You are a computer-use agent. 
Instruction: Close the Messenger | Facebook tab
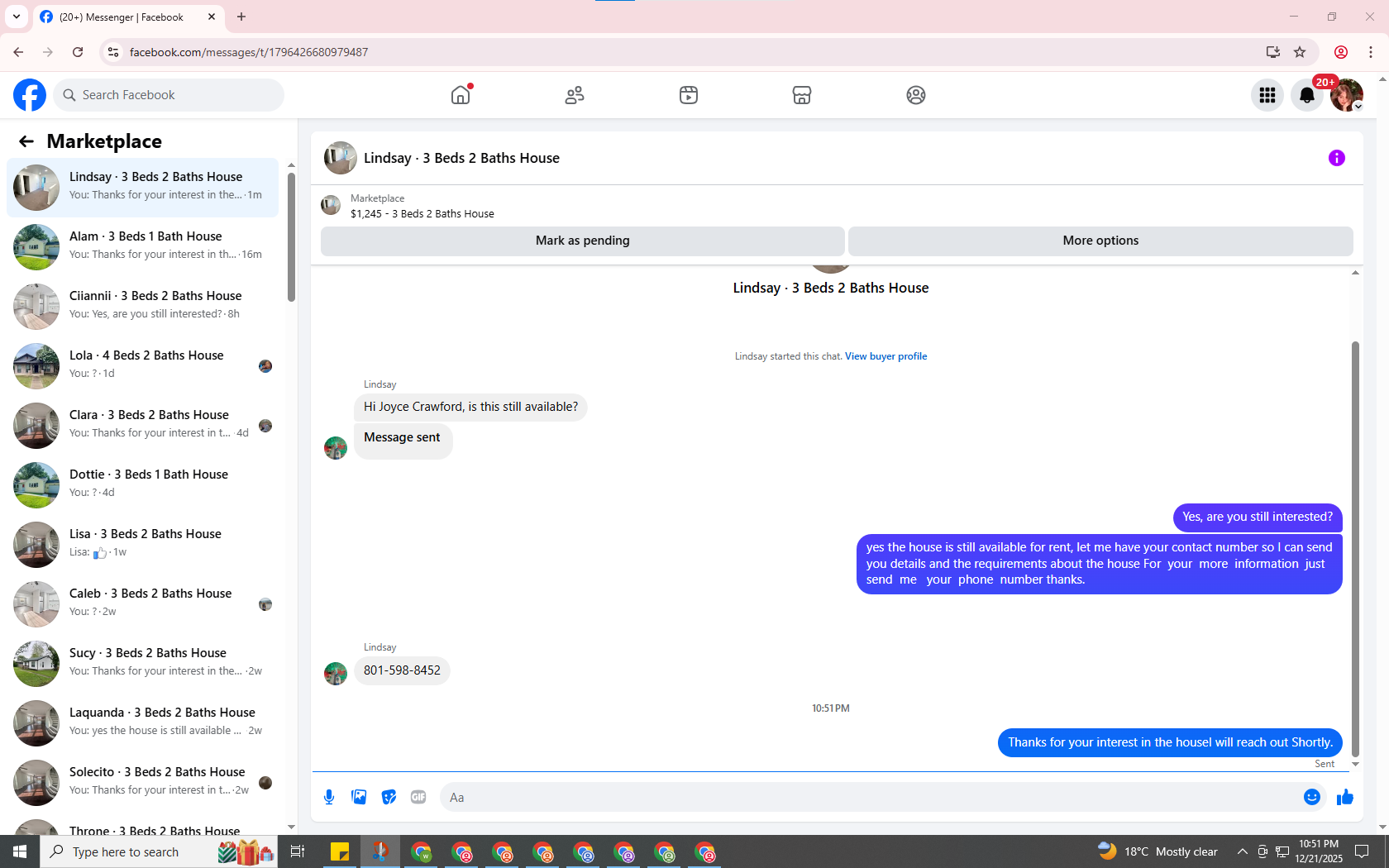click(212, 17)
